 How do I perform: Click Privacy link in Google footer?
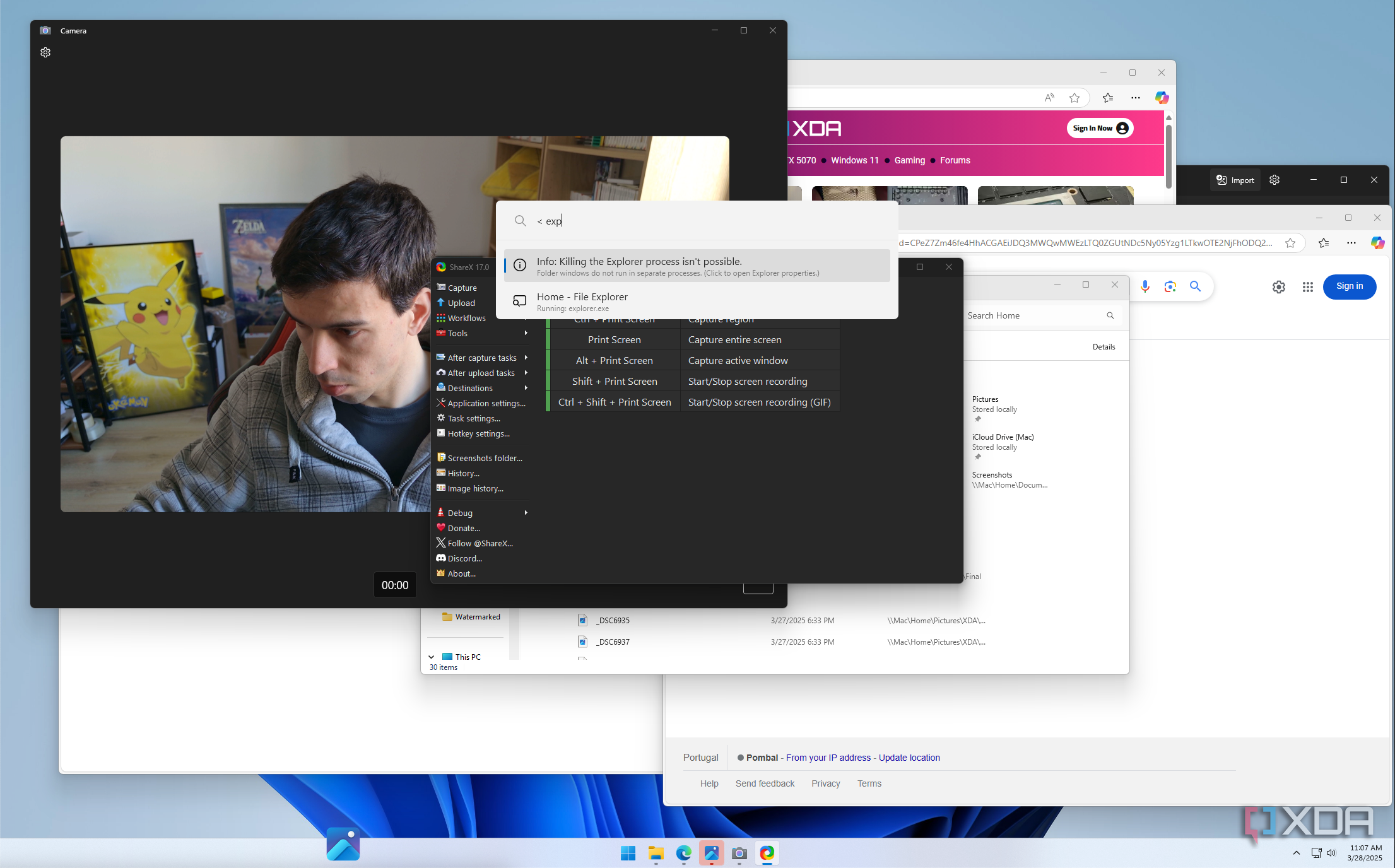coord(825,783)
